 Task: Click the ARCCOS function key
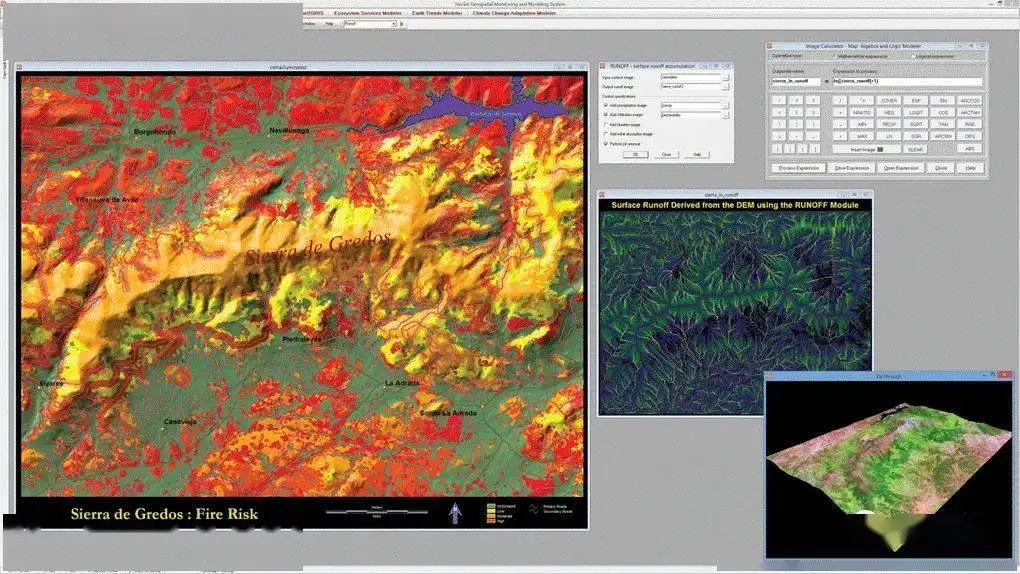pyautogui.click(x=970, y=101)
